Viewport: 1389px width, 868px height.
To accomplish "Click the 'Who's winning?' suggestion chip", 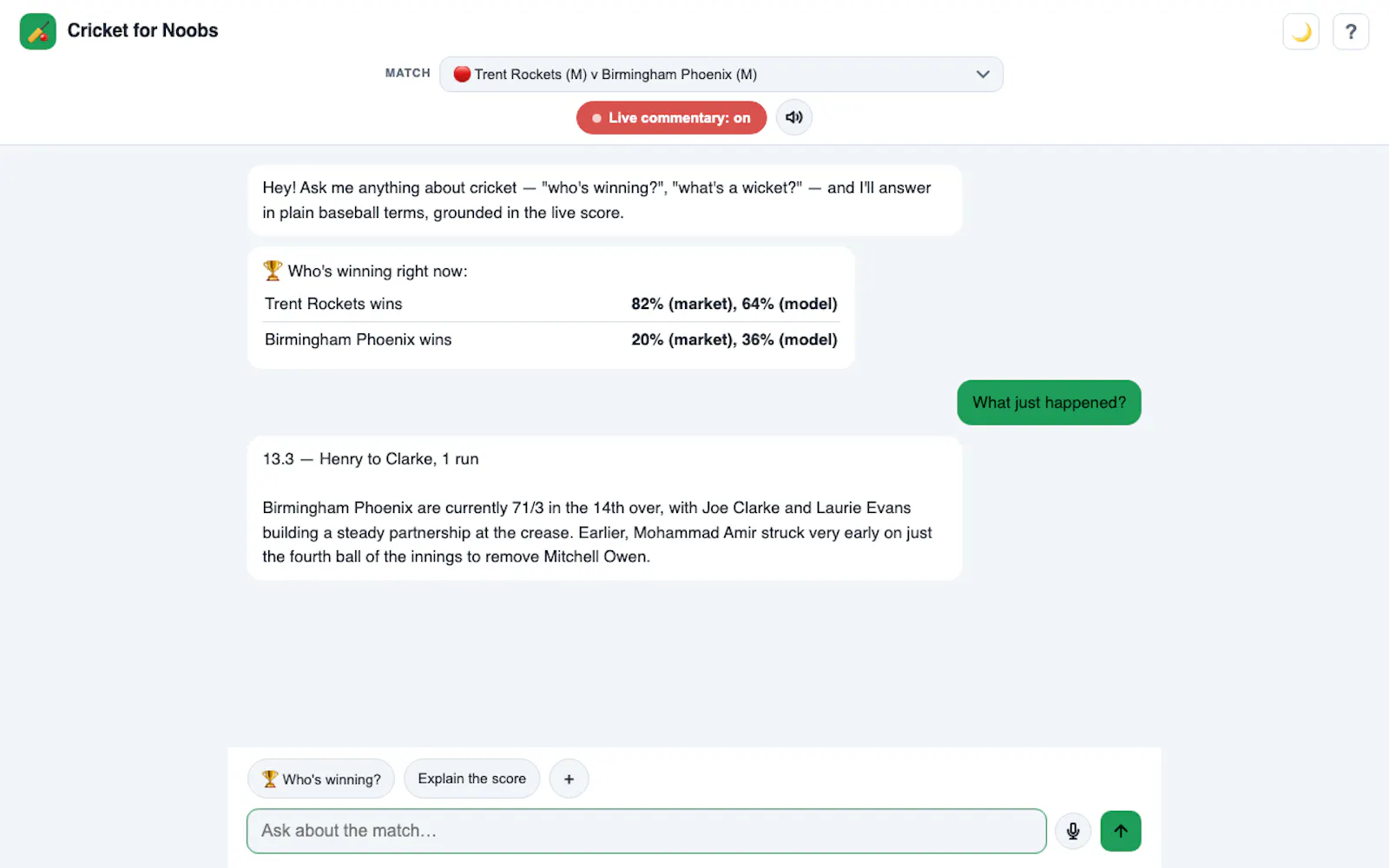I will pyautogui.click(x=321, y=779).
